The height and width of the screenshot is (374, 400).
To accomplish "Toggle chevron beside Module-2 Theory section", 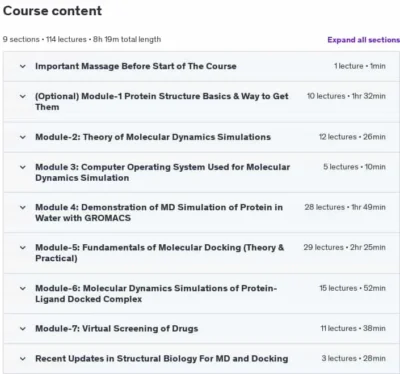I will tap(23, 137).
